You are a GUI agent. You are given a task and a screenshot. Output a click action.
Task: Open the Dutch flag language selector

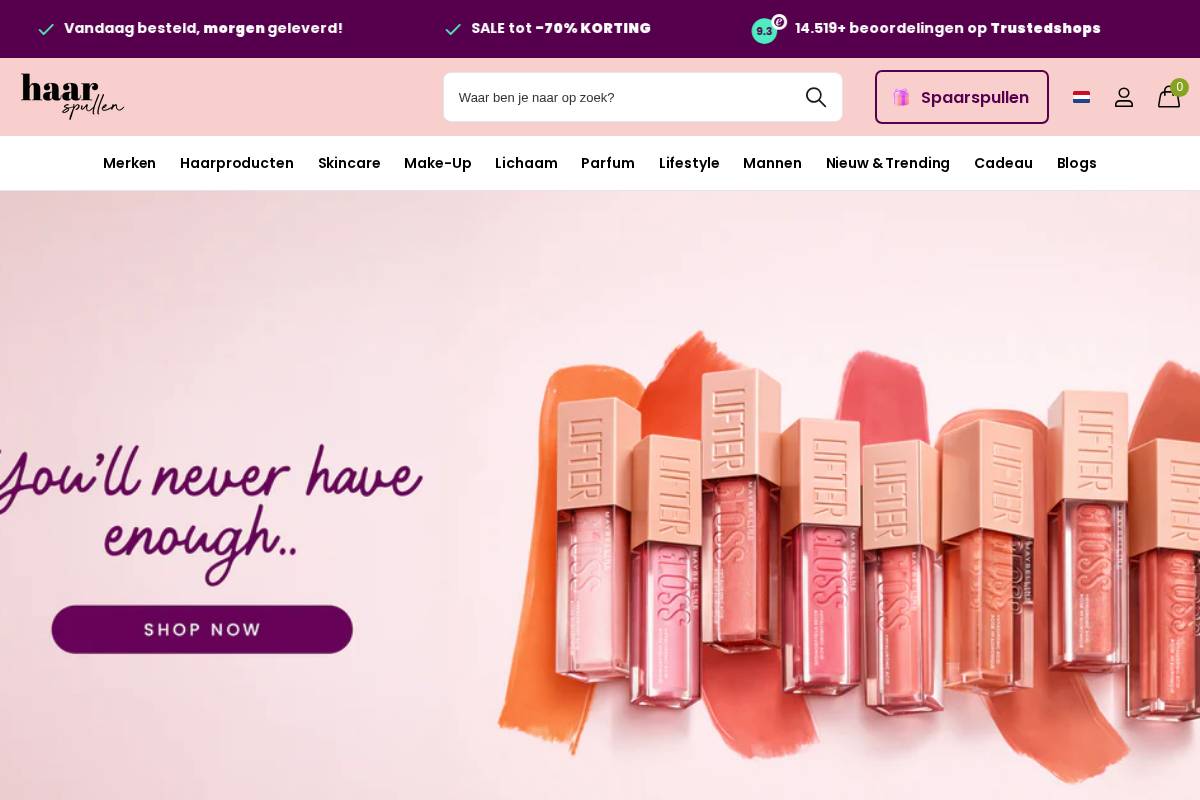pyautogui.click(x=1081, y=97)
